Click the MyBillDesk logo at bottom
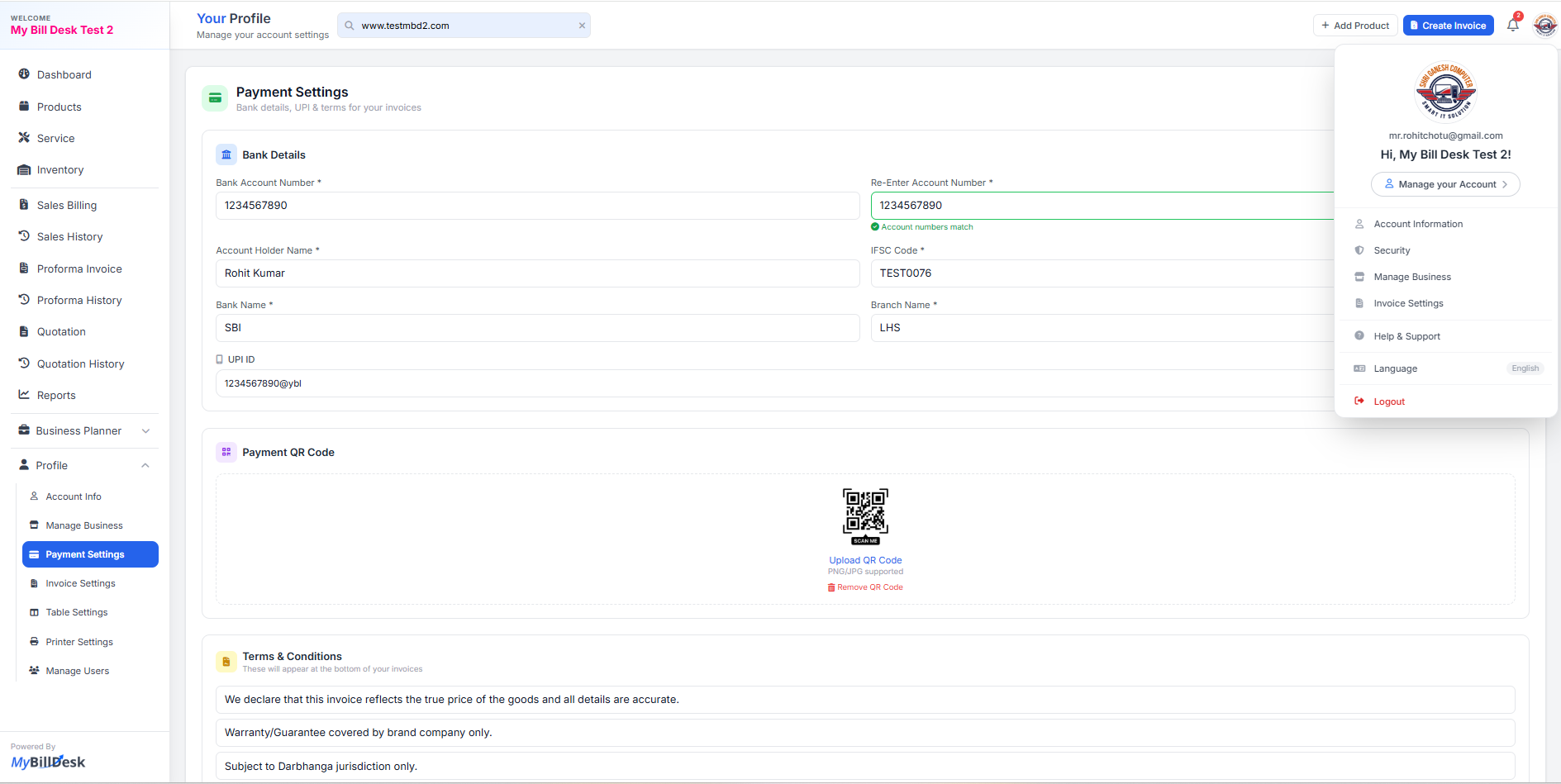 [48, 762]
